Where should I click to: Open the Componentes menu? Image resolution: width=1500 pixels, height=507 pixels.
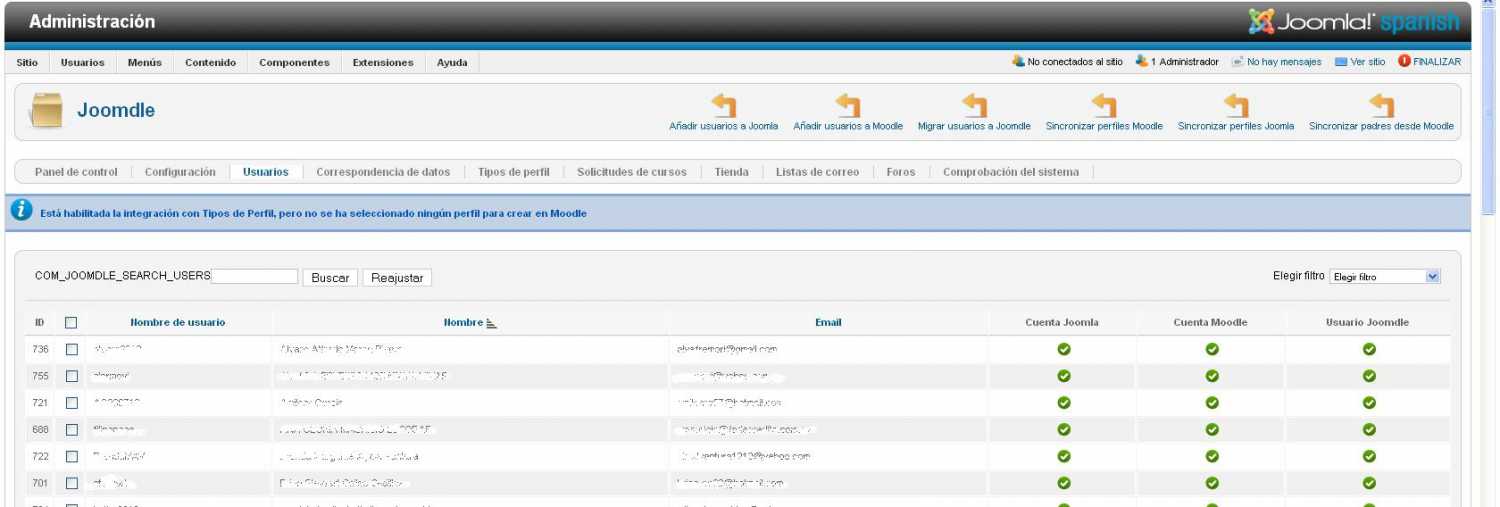294,62
